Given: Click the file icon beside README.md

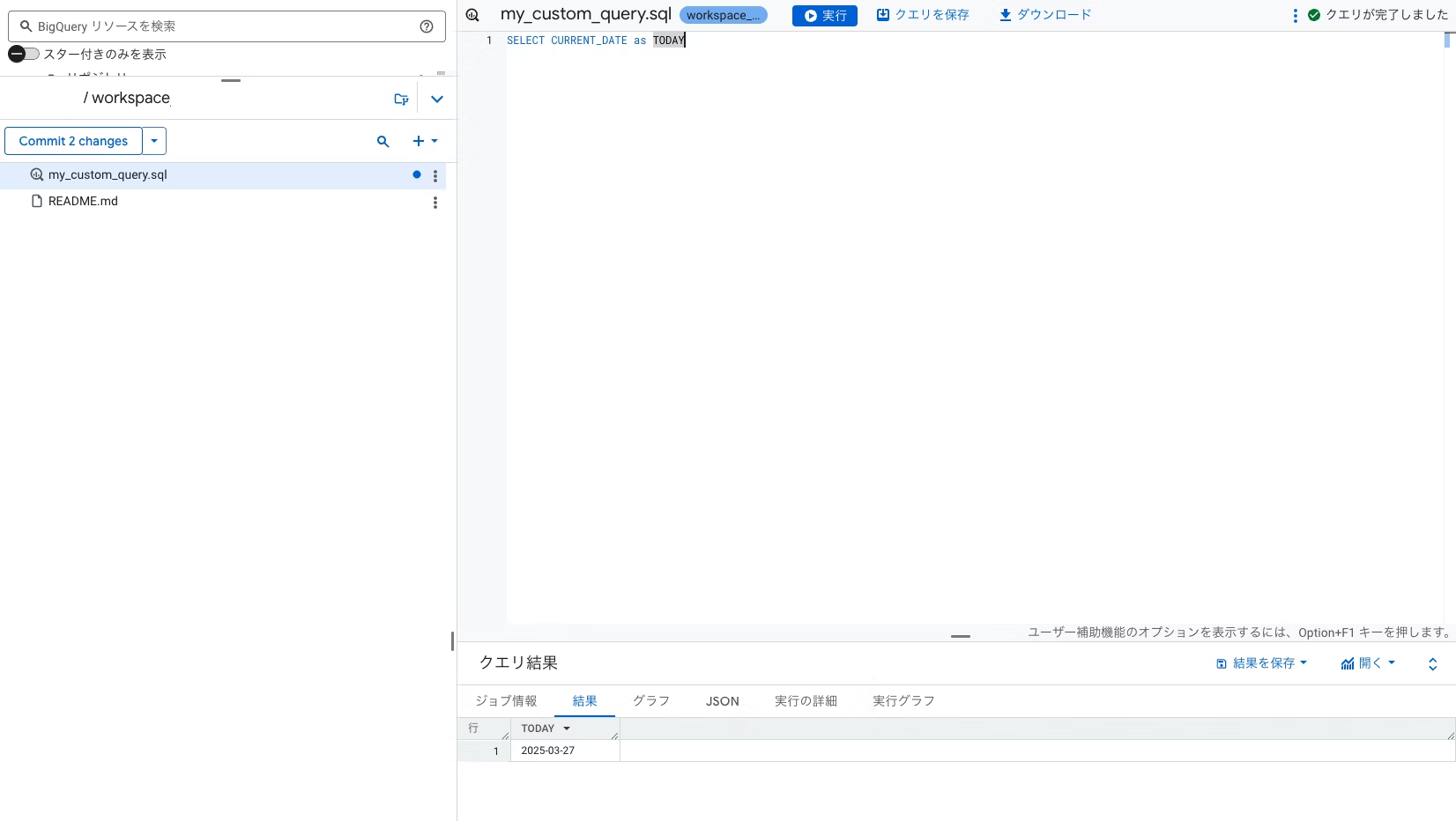Looking at the screenshot, I should 37,202.
